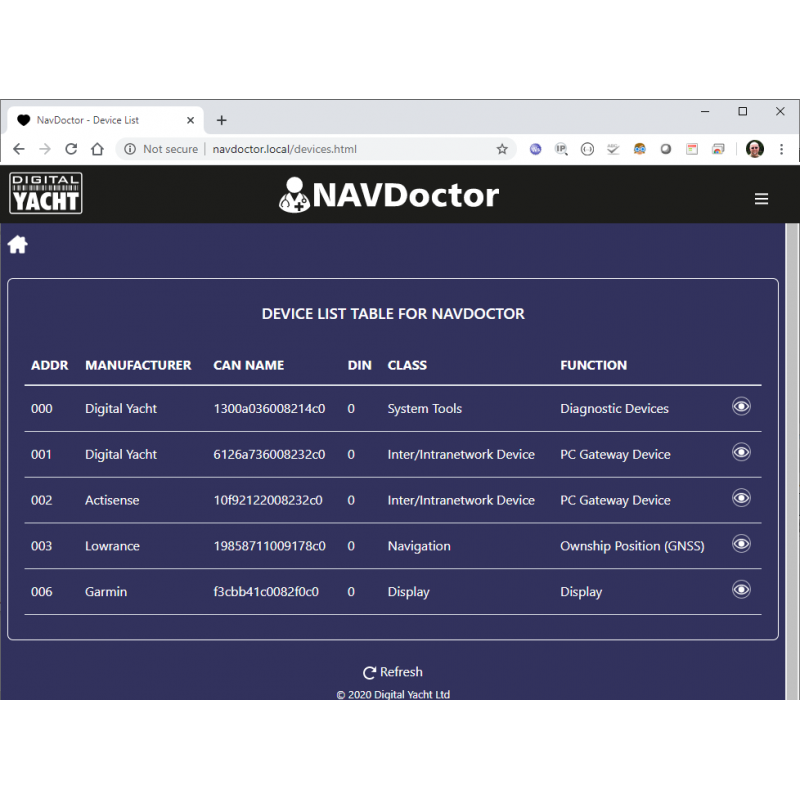Show details for Lowrance navigation device
This screenshot has height=800, width=800.
tap(741, 544)
